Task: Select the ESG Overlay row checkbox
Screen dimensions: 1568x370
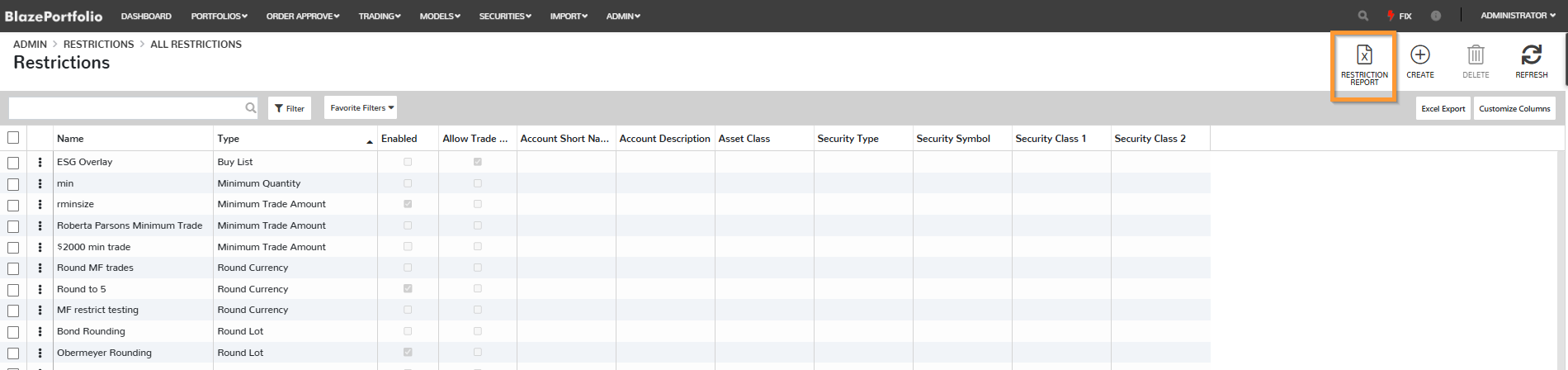Action: pos(13,163)
